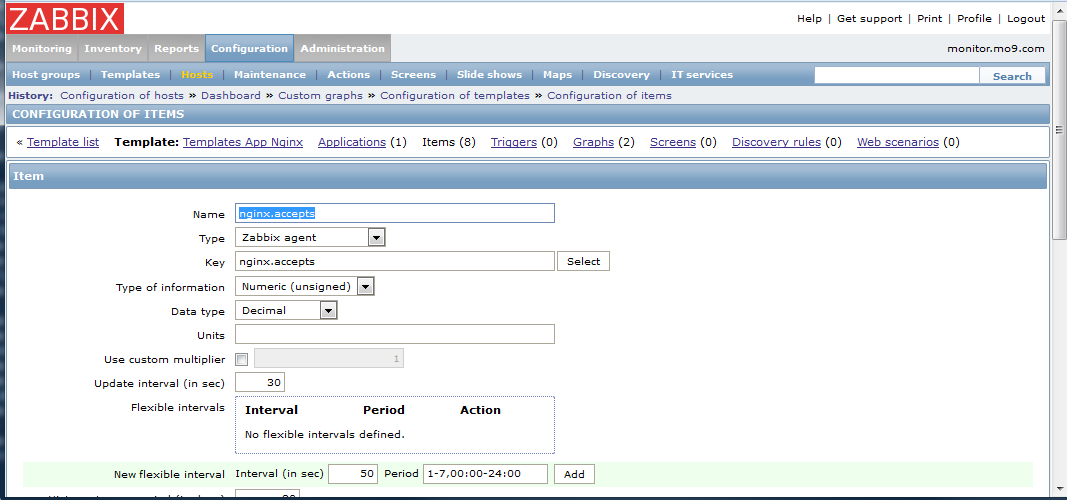This screenshot has height=500, width=1067.
Task: Click the Help link
Action: pos(809,19)
